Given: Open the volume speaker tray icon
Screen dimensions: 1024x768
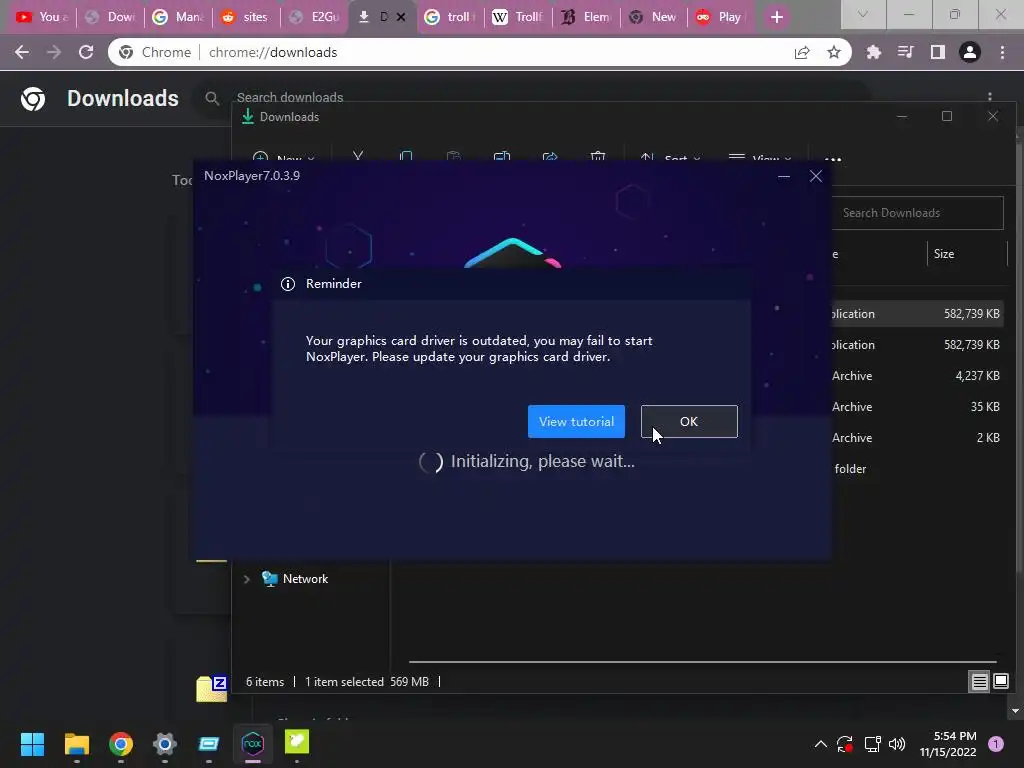Looking at the screenshot, I should pyautogui.click(x=897, y=744).
